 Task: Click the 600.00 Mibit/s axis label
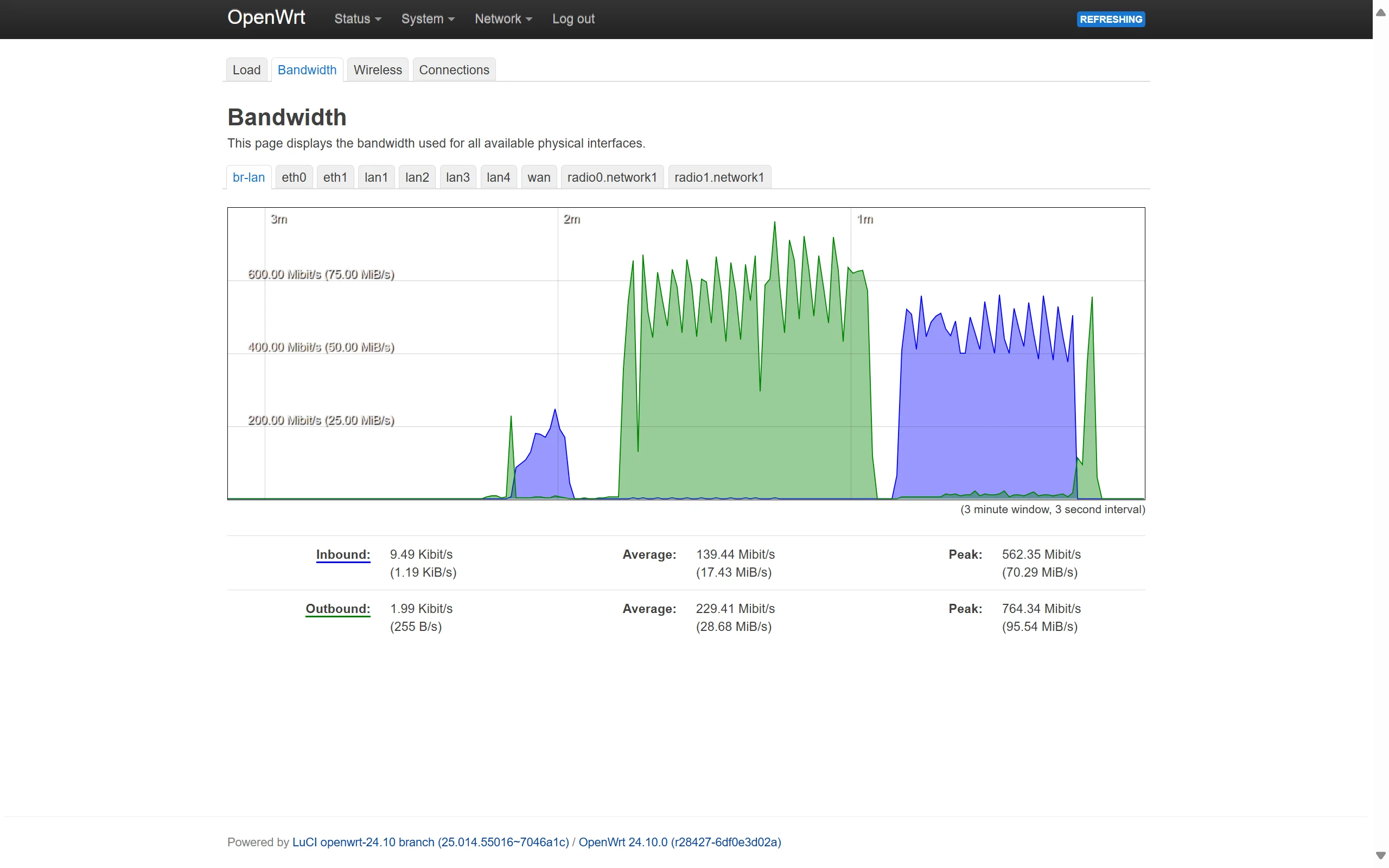coord(321,274)
